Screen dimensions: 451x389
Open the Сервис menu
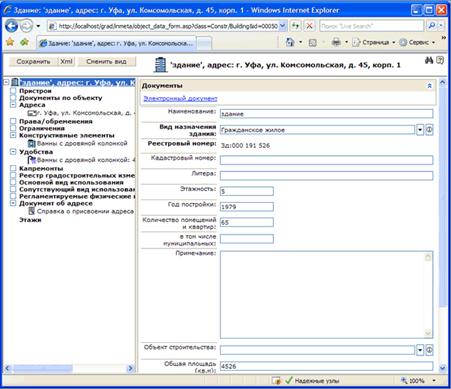point(417,42)
